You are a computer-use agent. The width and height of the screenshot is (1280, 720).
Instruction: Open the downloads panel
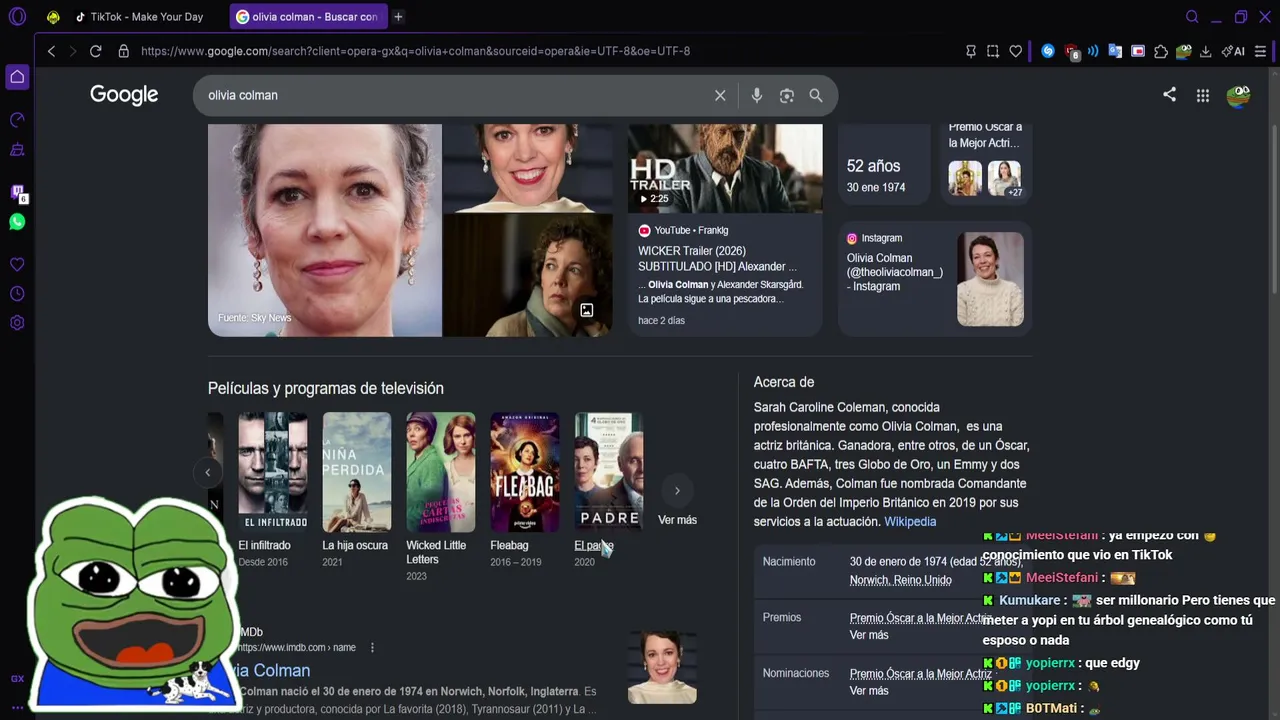[x=1206, y=51]
